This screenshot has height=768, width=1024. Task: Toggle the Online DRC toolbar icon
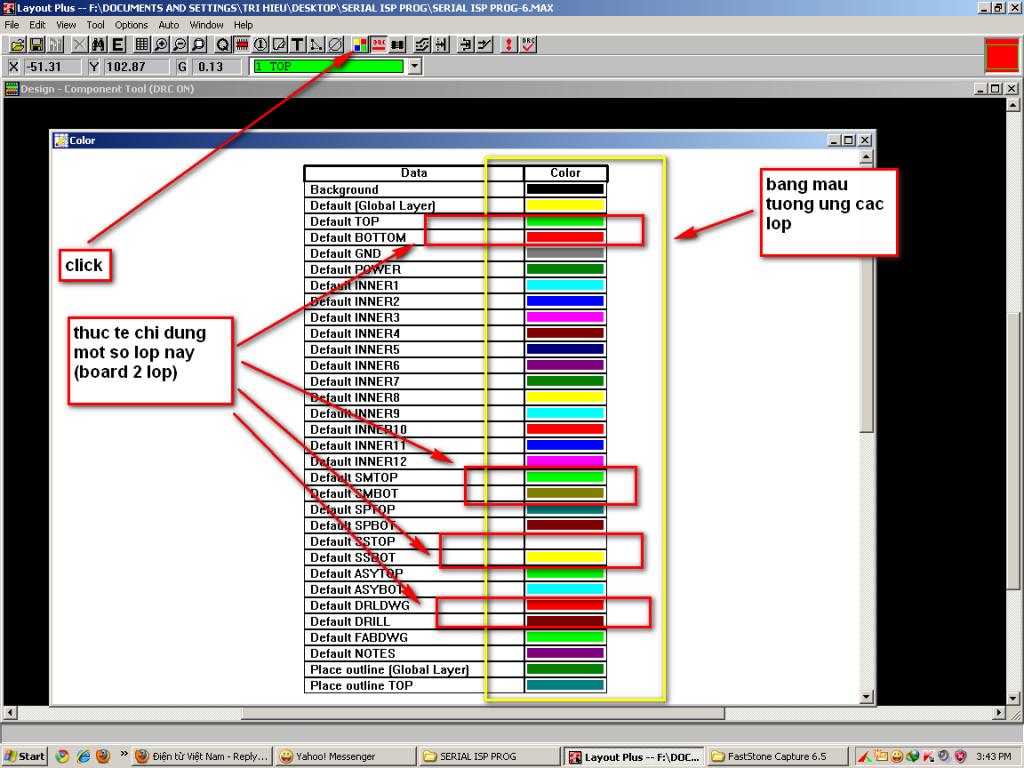coord(379,44)
